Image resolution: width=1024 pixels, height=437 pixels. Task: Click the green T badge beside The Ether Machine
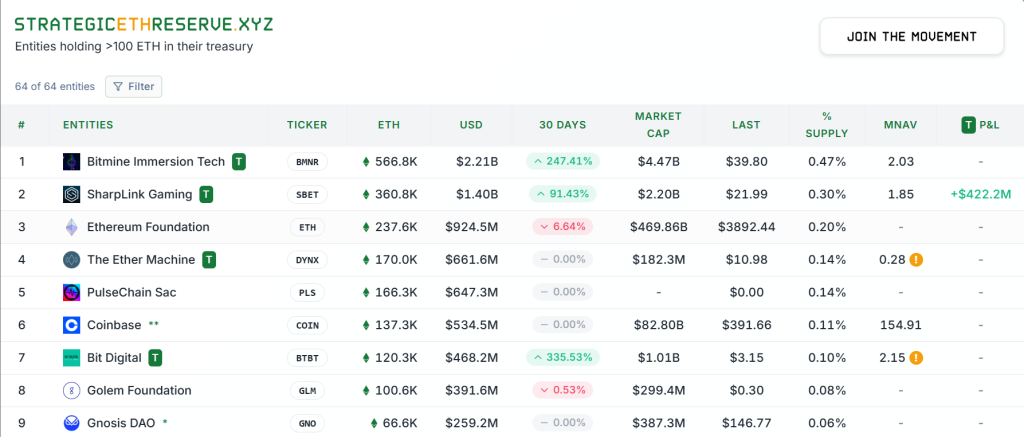(x=209, y=260)
